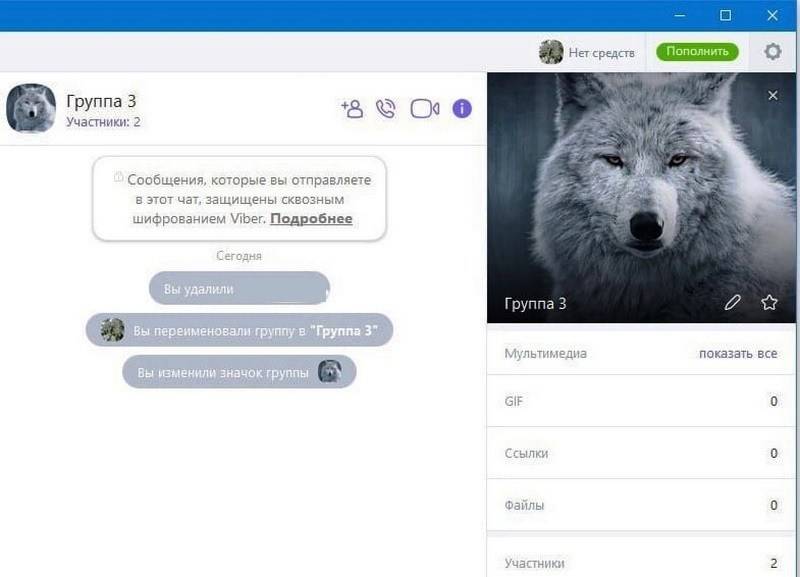This screenshot has width=800, height=577.
Task: Start a video call with the group
Action: click(x=424, y=109)
